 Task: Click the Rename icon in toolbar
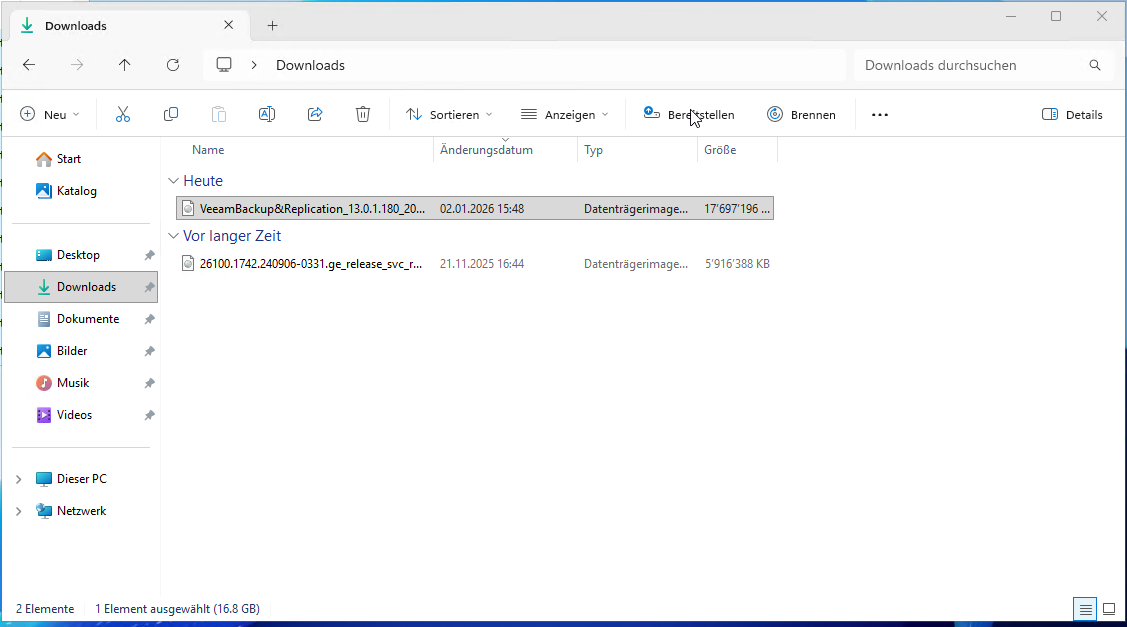pos(267,115)
